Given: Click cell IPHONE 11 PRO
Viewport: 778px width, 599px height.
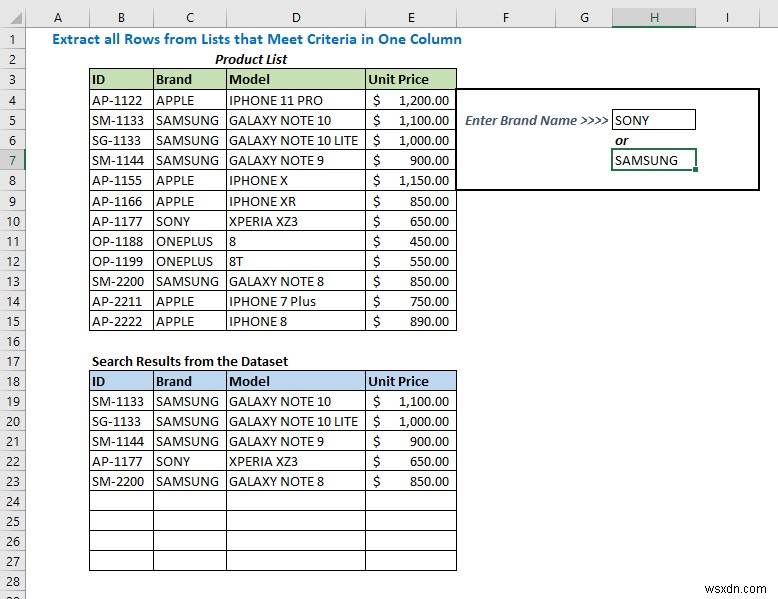Looking at the screenshot, I should click(296, 100).
